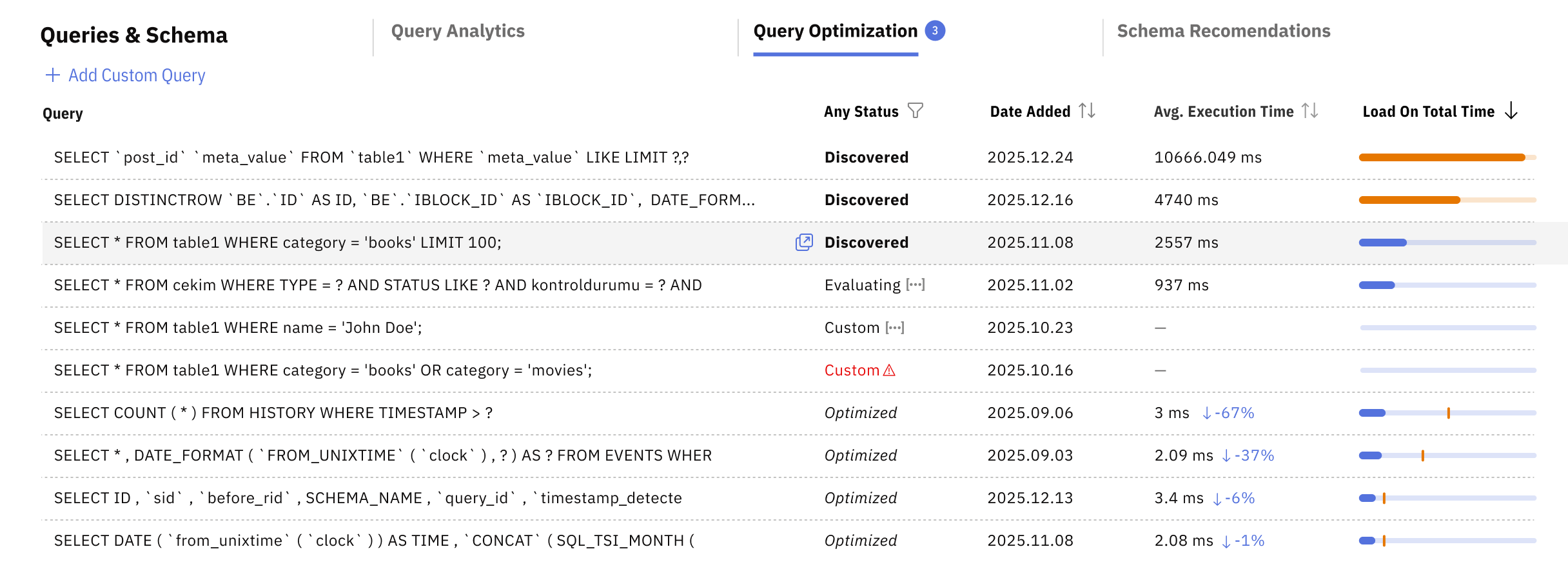The image size is (1568, 569).
Task: Click the Date Added column header
Action: point(1030,112)
